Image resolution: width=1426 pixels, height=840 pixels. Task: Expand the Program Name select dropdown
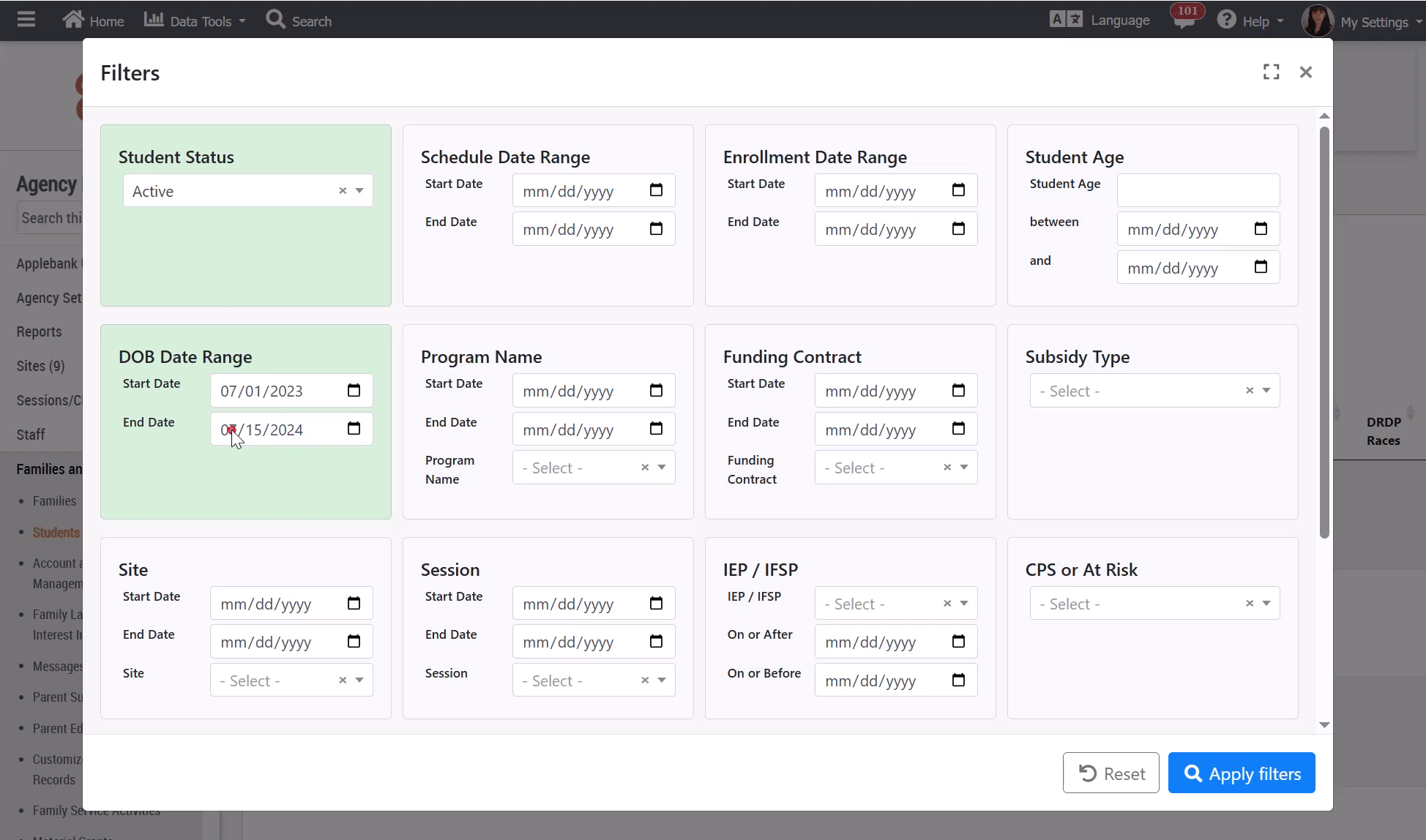661,468
